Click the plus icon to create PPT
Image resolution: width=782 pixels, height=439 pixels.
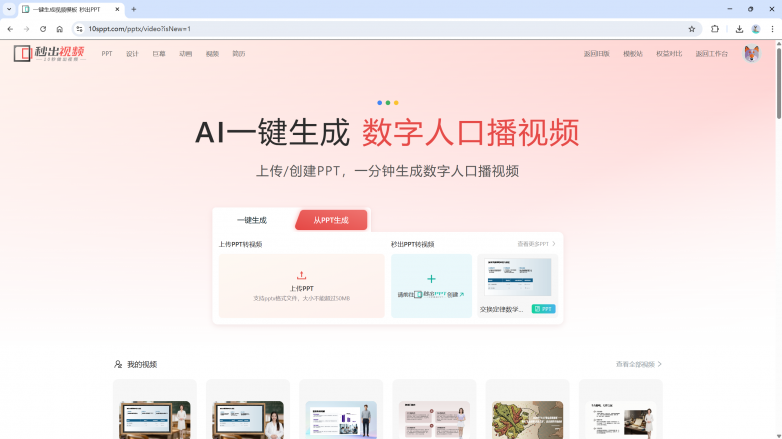pos(431,279)
